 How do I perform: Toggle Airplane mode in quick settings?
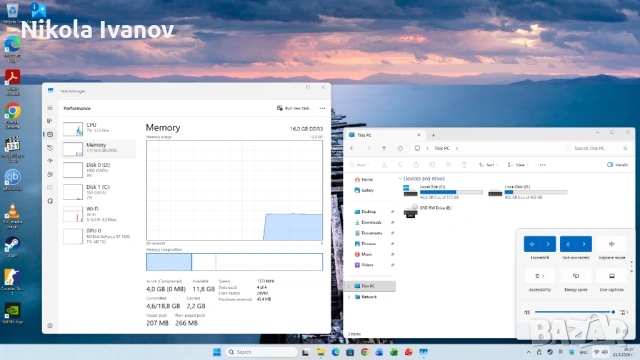(612, 244)
